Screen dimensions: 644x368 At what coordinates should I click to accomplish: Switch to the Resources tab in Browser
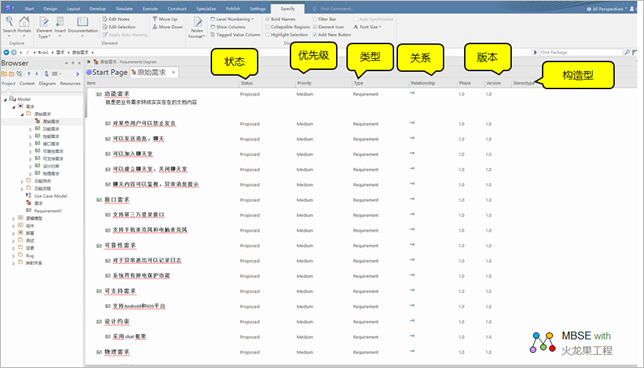coord(70,83)
